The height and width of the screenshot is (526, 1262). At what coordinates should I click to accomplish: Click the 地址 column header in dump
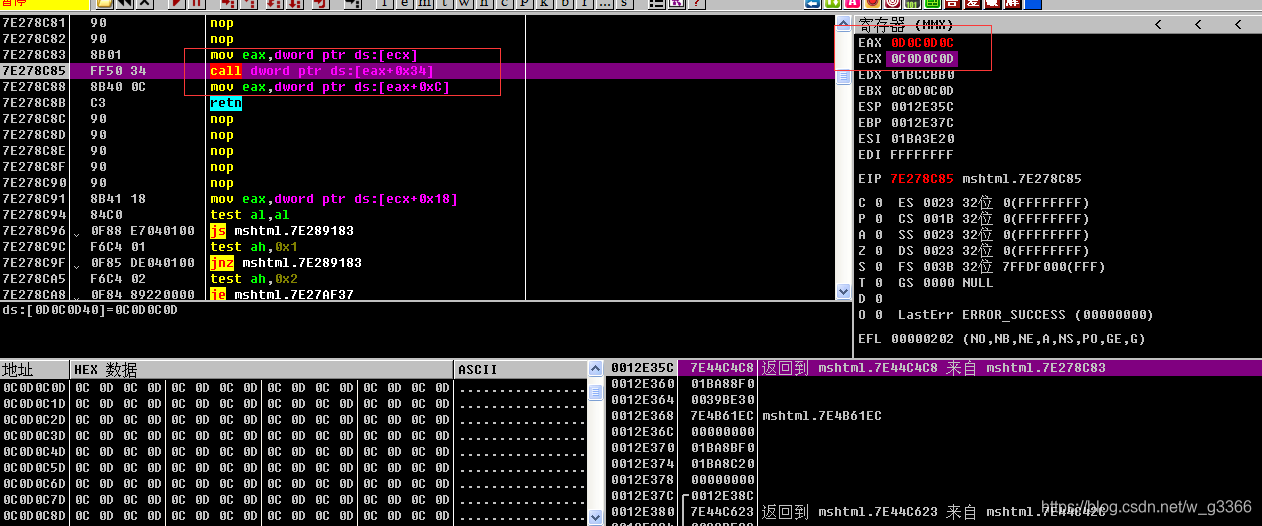pos(35,369)
